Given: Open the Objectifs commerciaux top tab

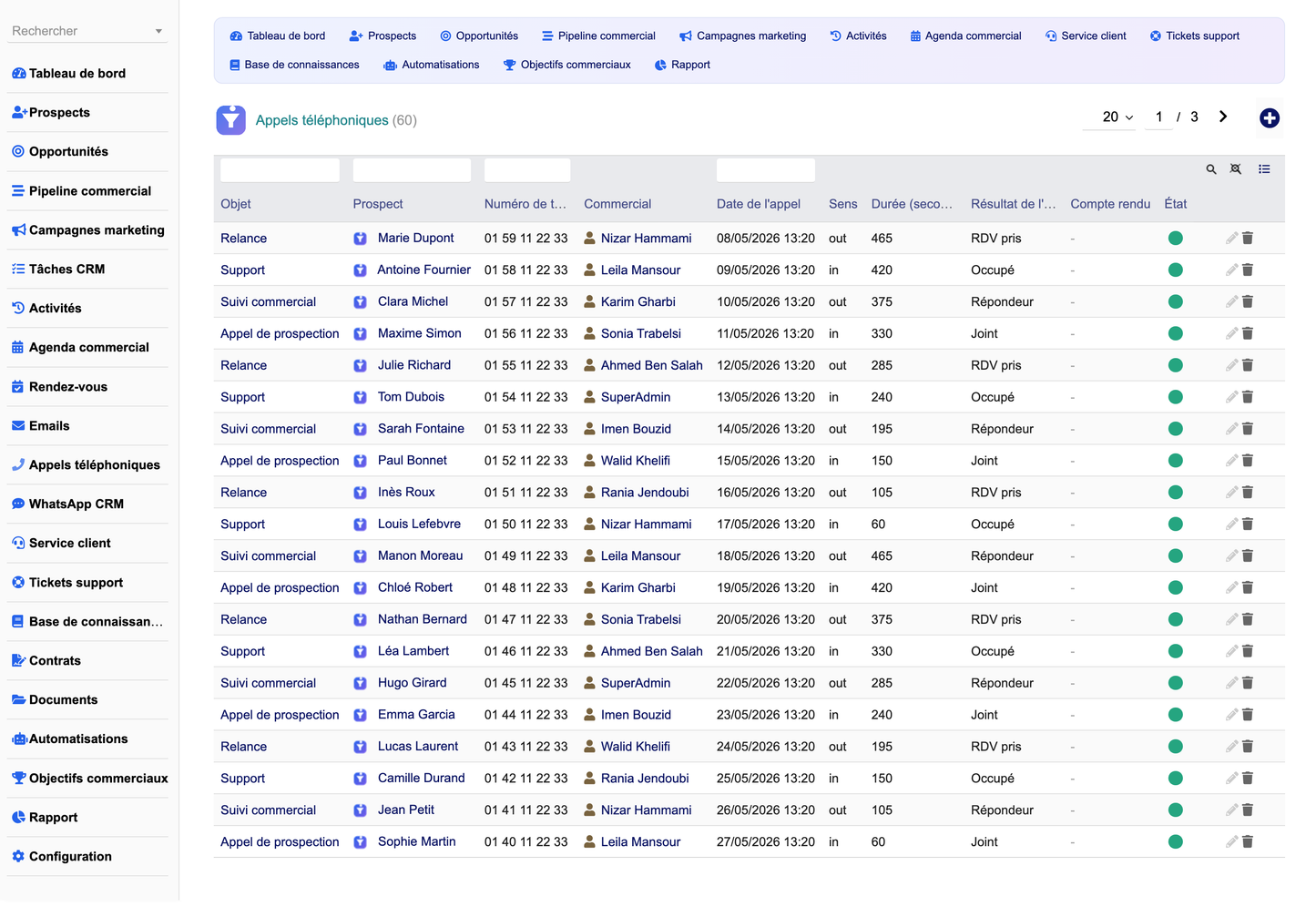Looking at the screenshot, I should (x=567, y=66).
